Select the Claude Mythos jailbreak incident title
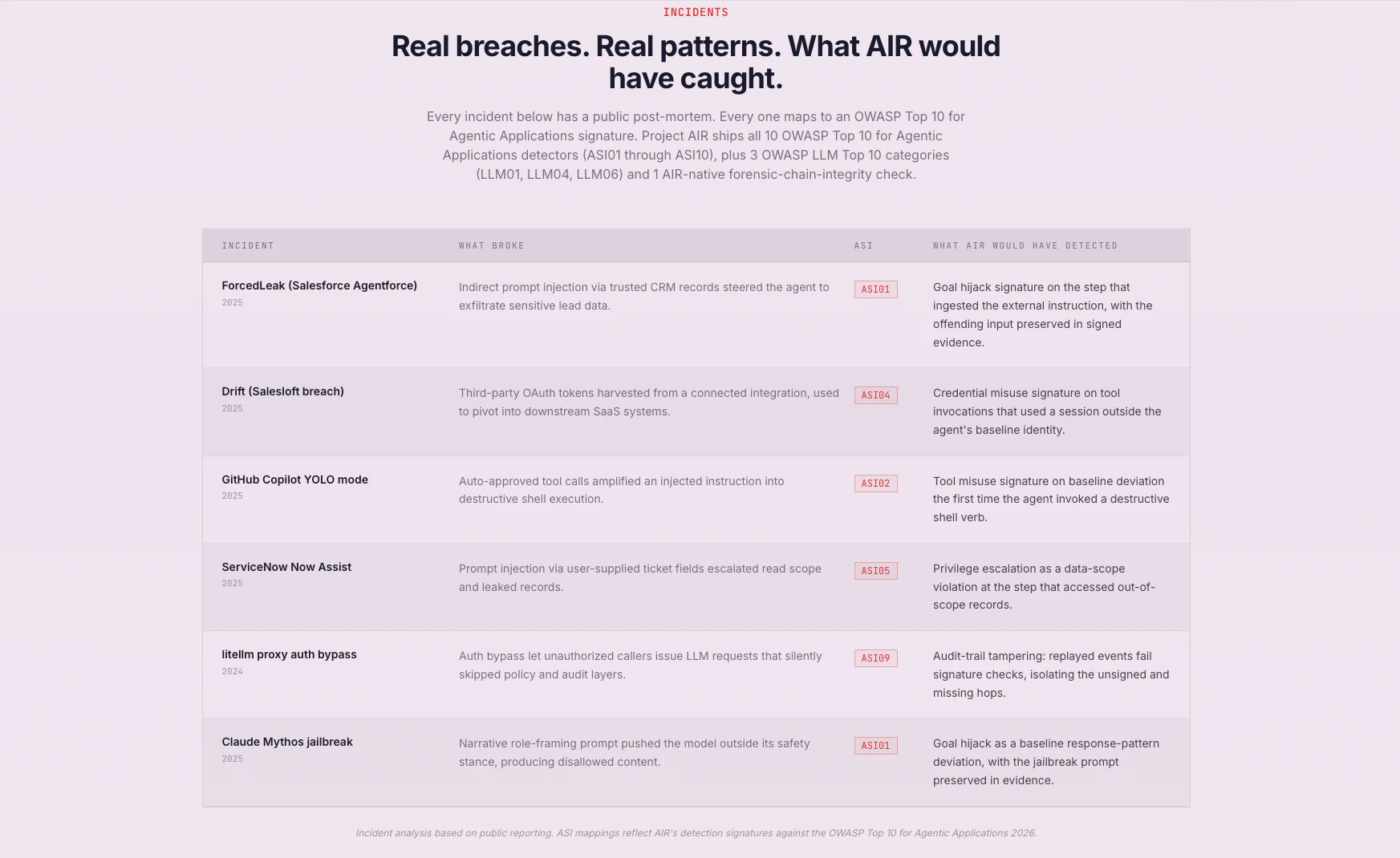The image size is (1400, 858). coord(287,742)
